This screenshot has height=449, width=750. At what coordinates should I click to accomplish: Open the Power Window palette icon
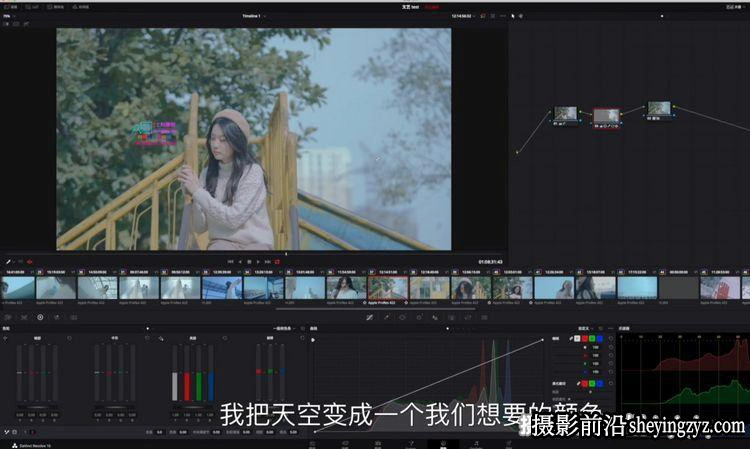point(402,317)
